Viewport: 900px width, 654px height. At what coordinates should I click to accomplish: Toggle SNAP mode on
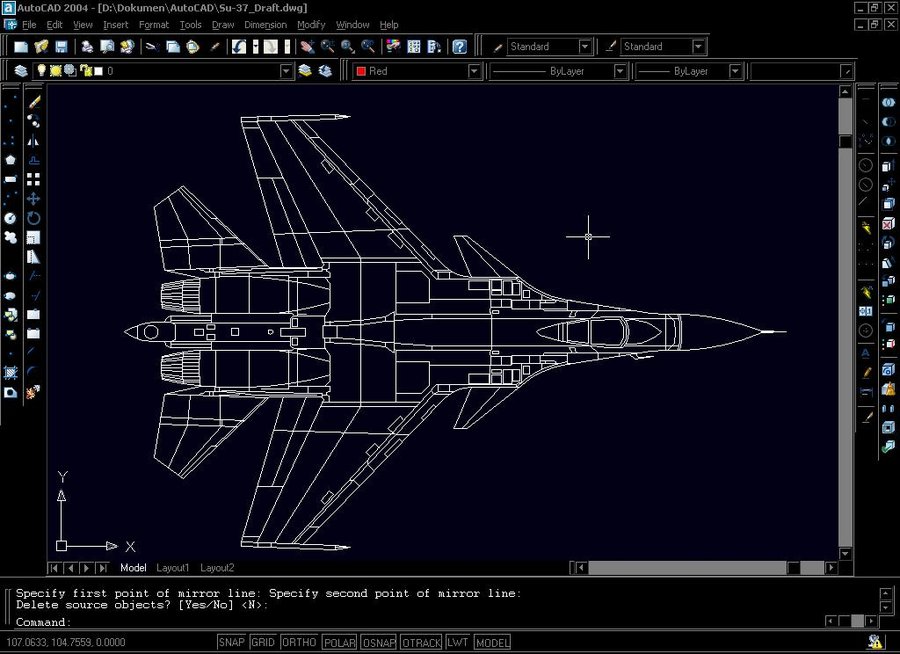click(231, 643)
